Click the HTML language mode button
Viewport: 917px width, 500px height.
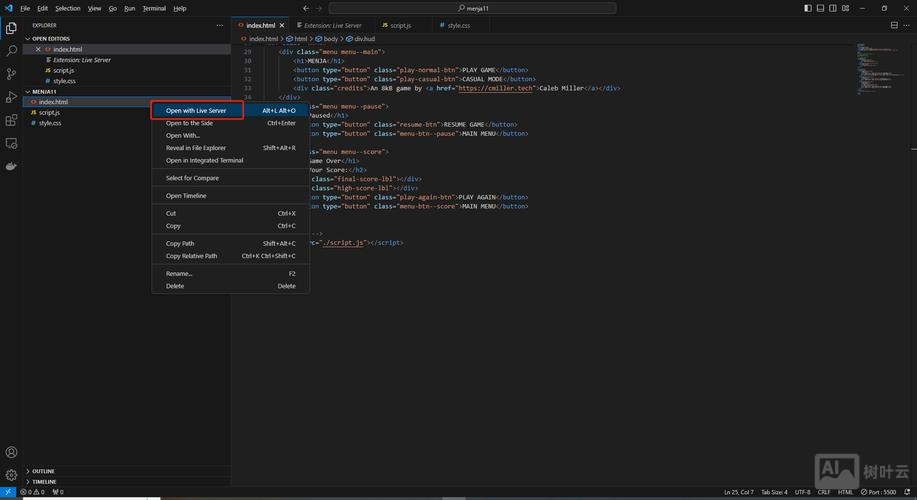click(x=844, y=492)
